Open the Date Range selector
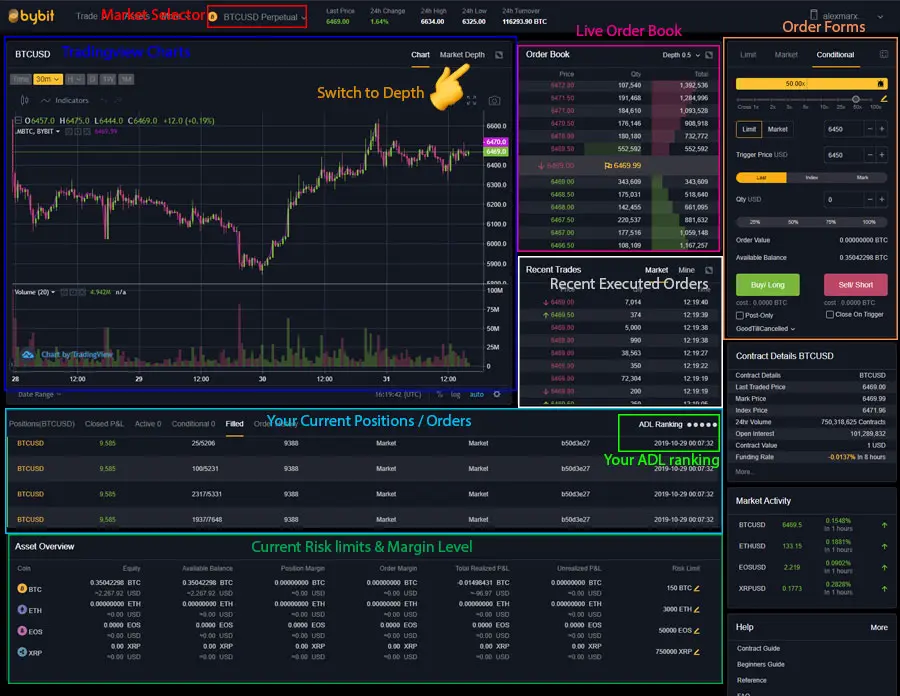The image size is (900, 696). point(39,394)
